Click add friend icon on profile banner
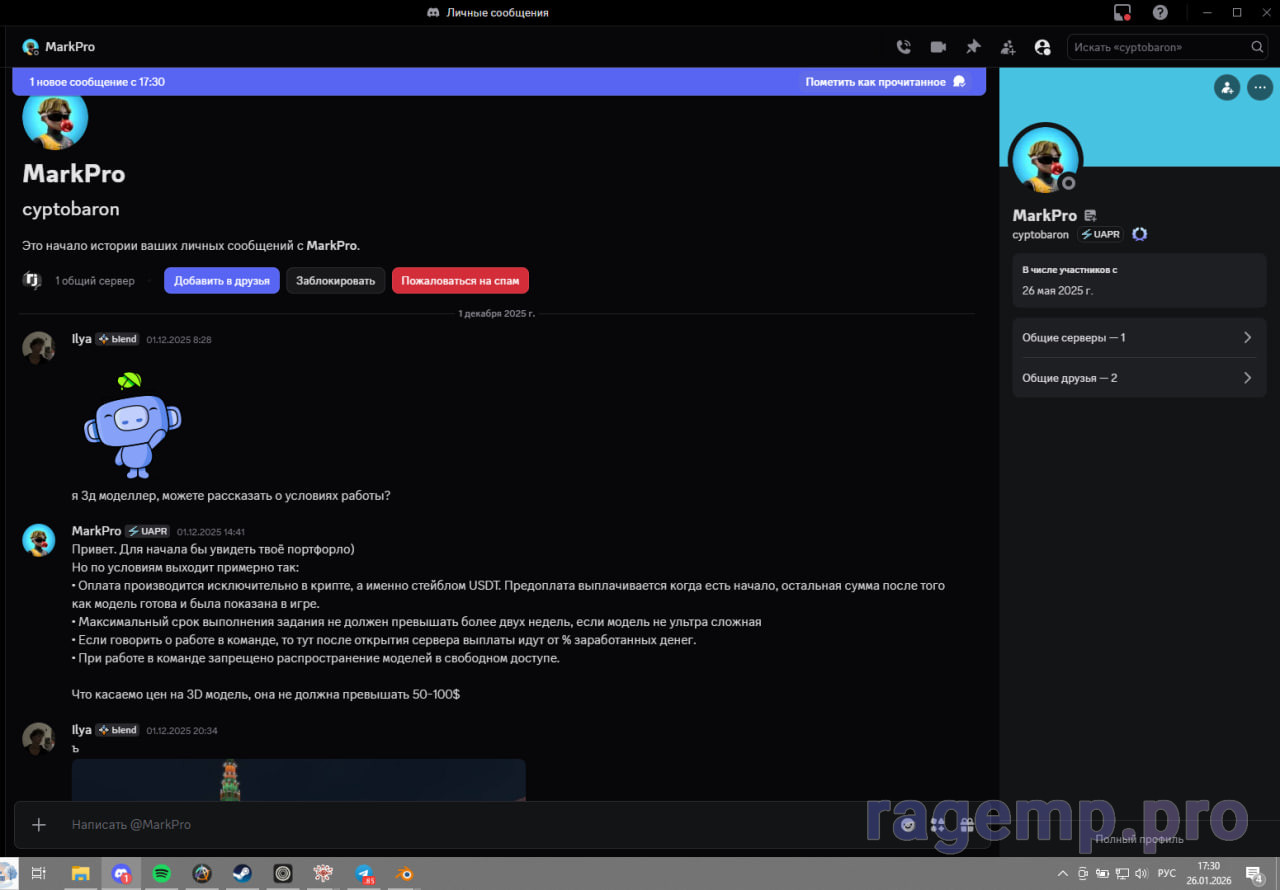The image size is (1280, 890). (1227, 87)
